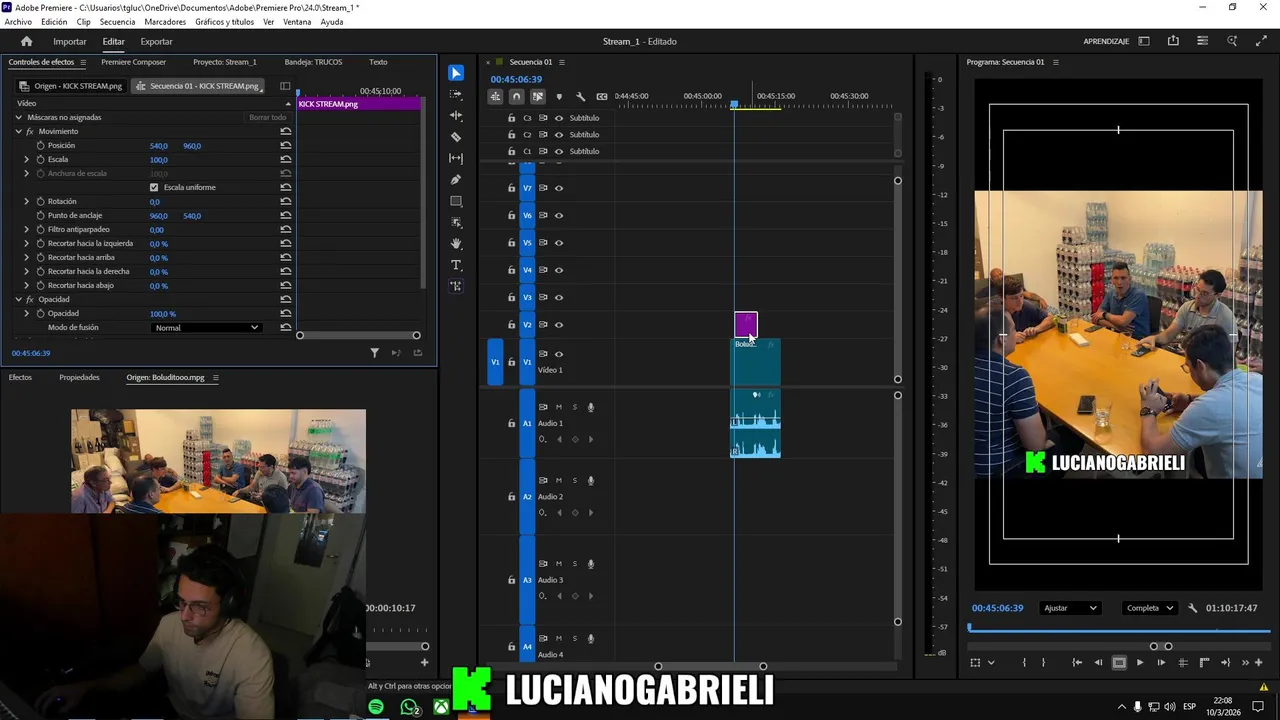Viewport: 1280px width, 720px height.
Task: Switch to the Importar workspace
Action: (70, 42)
